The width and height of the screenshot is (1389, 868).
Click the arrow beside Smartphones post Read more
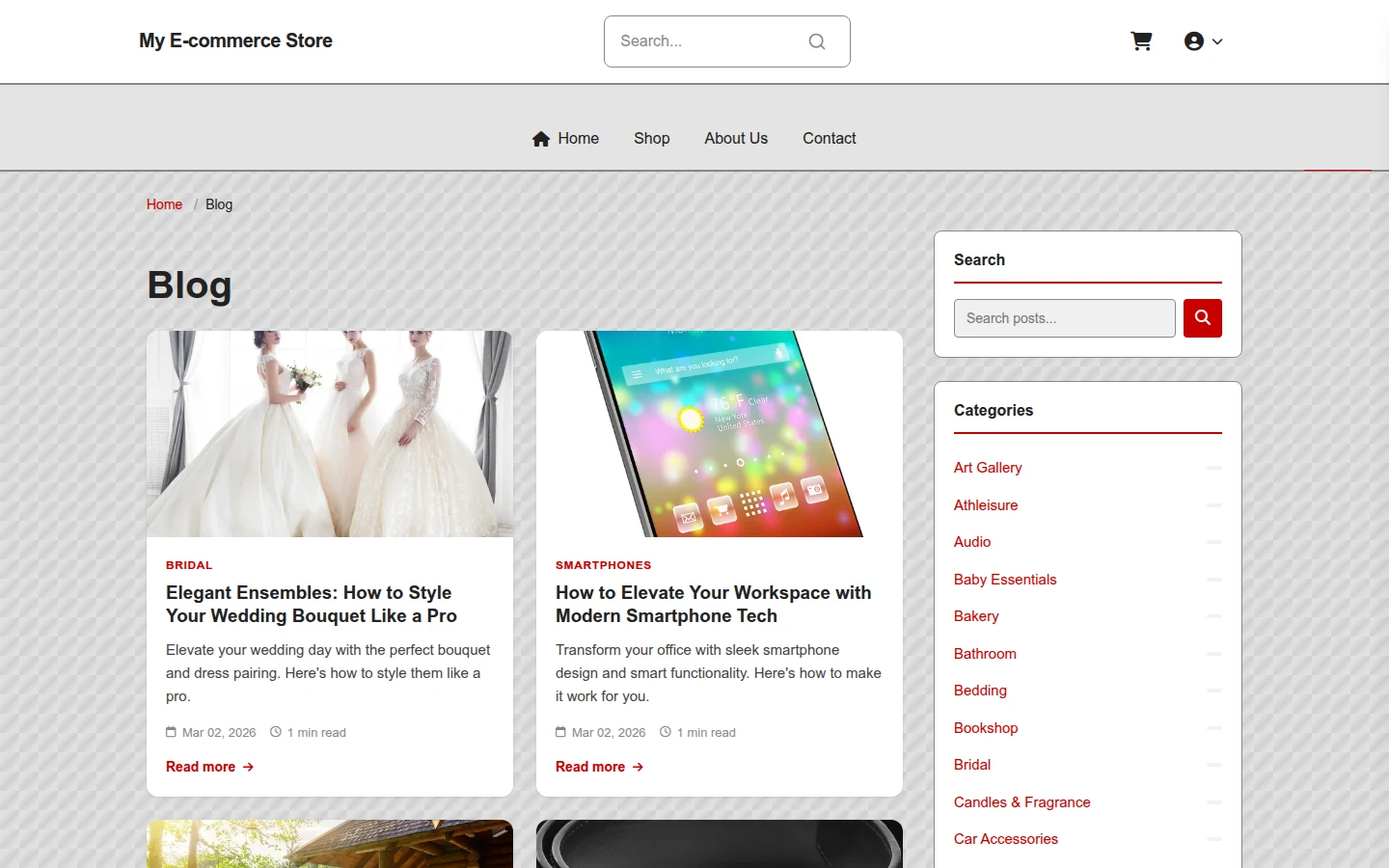tap(638, 767)
